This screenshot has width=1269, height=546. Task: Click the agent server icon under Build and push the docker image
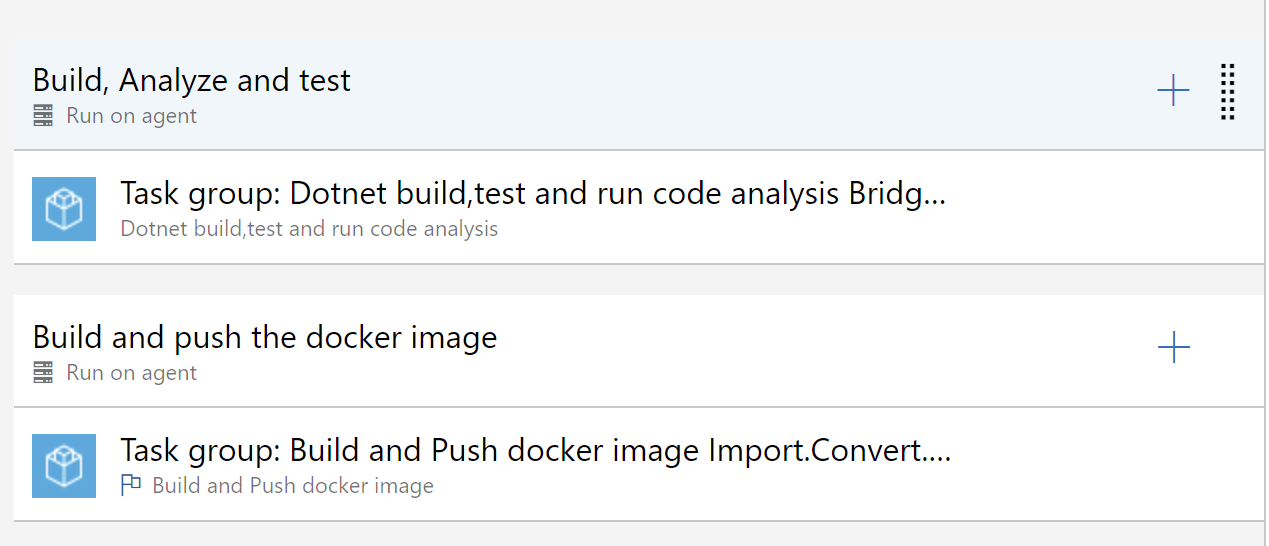pos(43,373)
